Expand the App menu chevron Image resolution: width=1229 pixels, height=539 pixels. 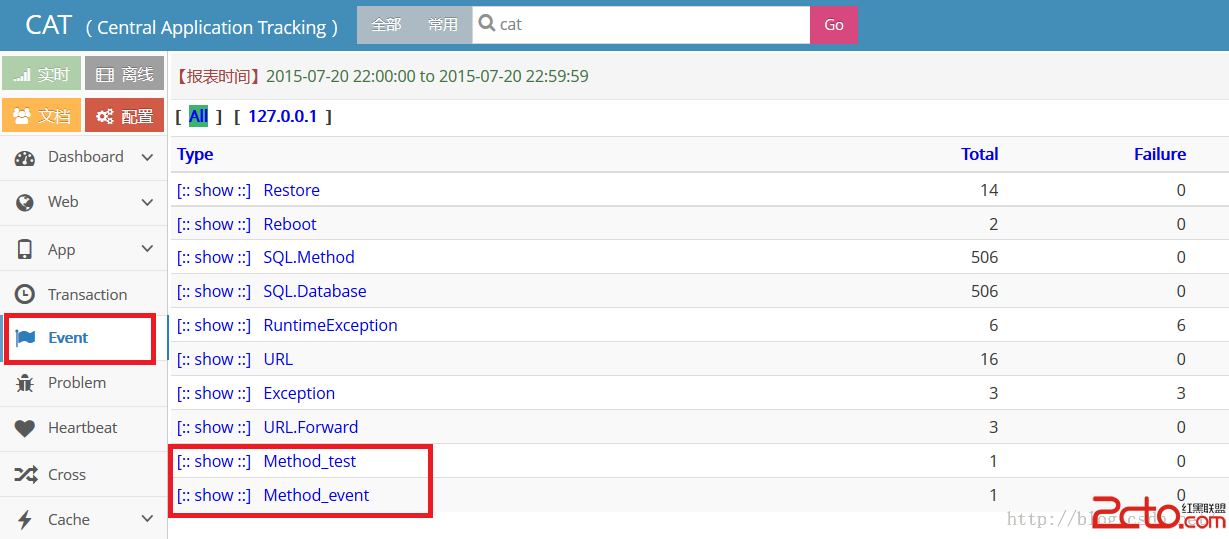tap(148, 249)
